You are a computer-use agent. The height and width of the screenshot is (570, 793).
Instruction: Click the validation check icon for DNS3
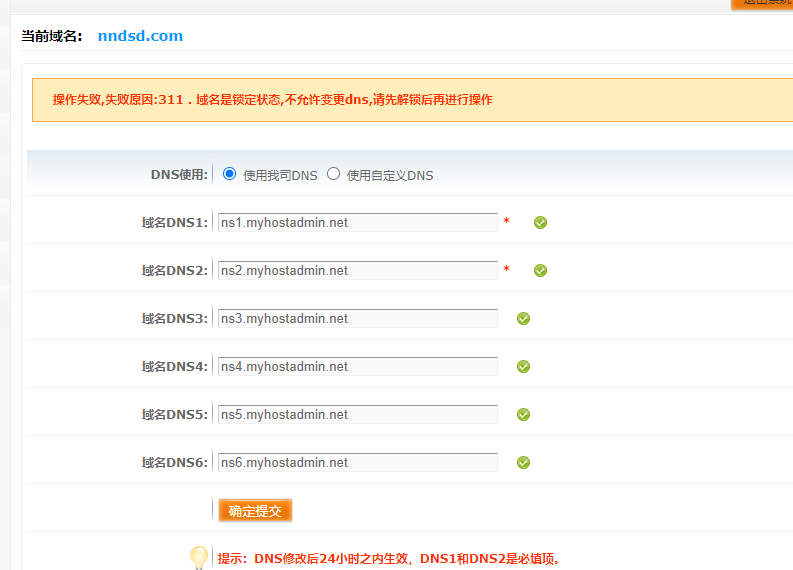click(523, 318)
